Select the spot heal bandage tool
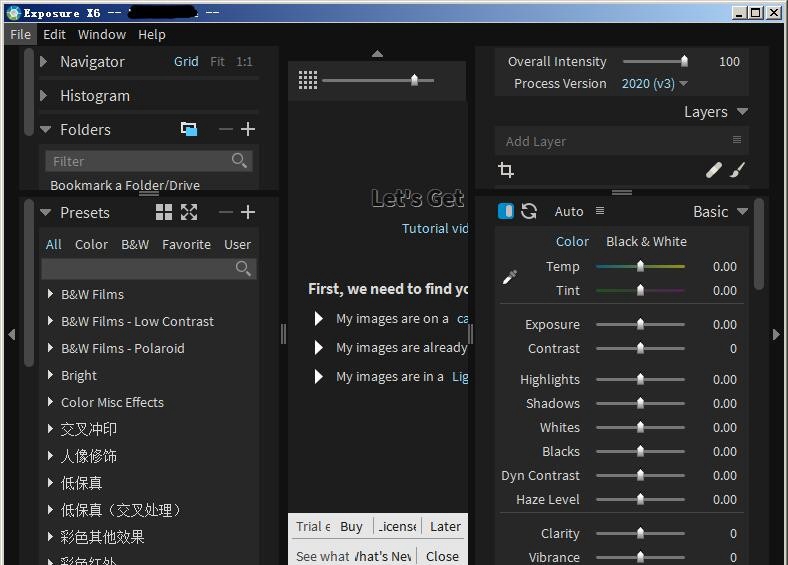The width and height of the screenshot is (788, 565). click(x=714, y=170)
